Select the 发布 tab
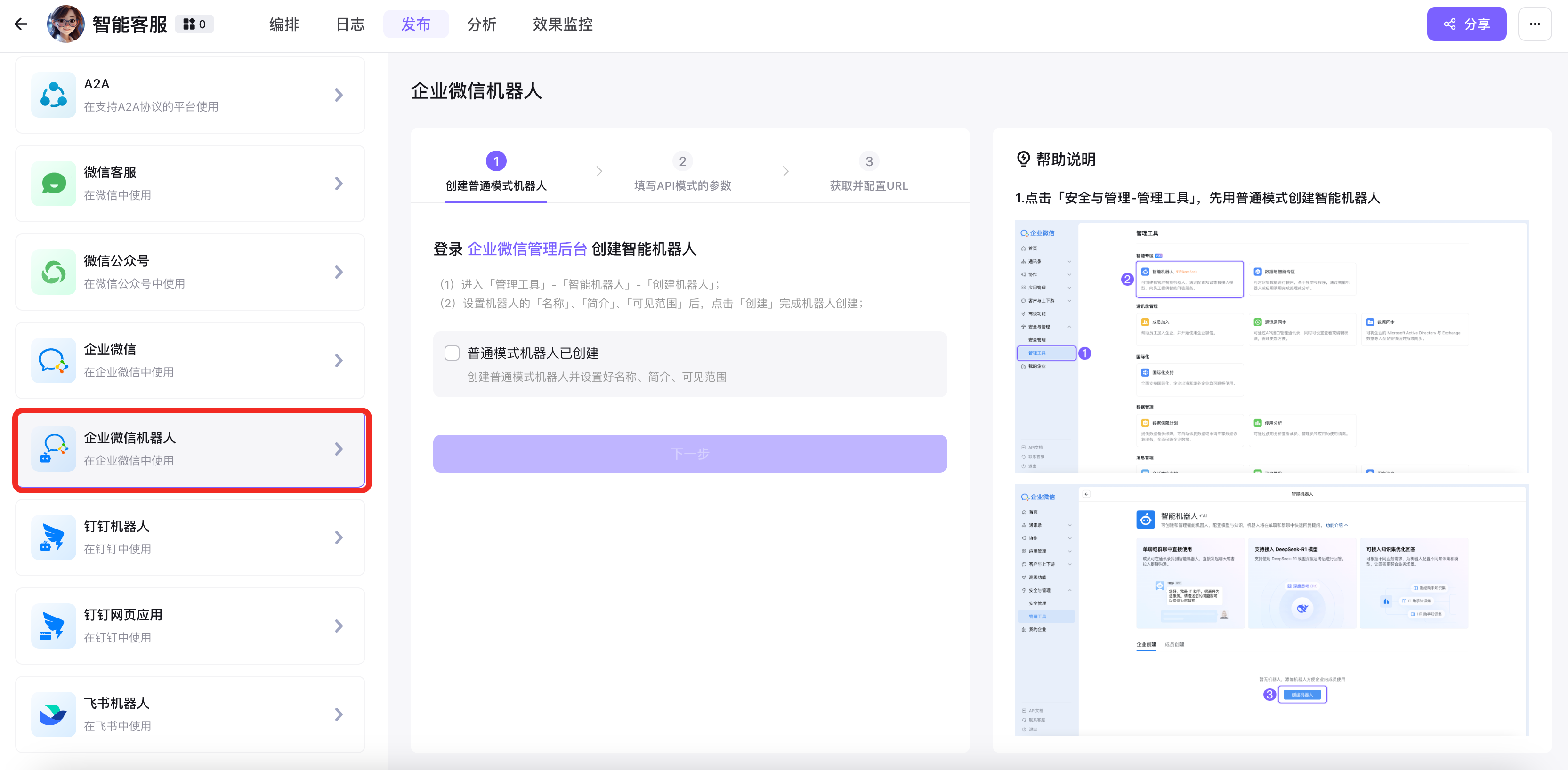The height and width of the screenshot is (770, 1568). 416,24
